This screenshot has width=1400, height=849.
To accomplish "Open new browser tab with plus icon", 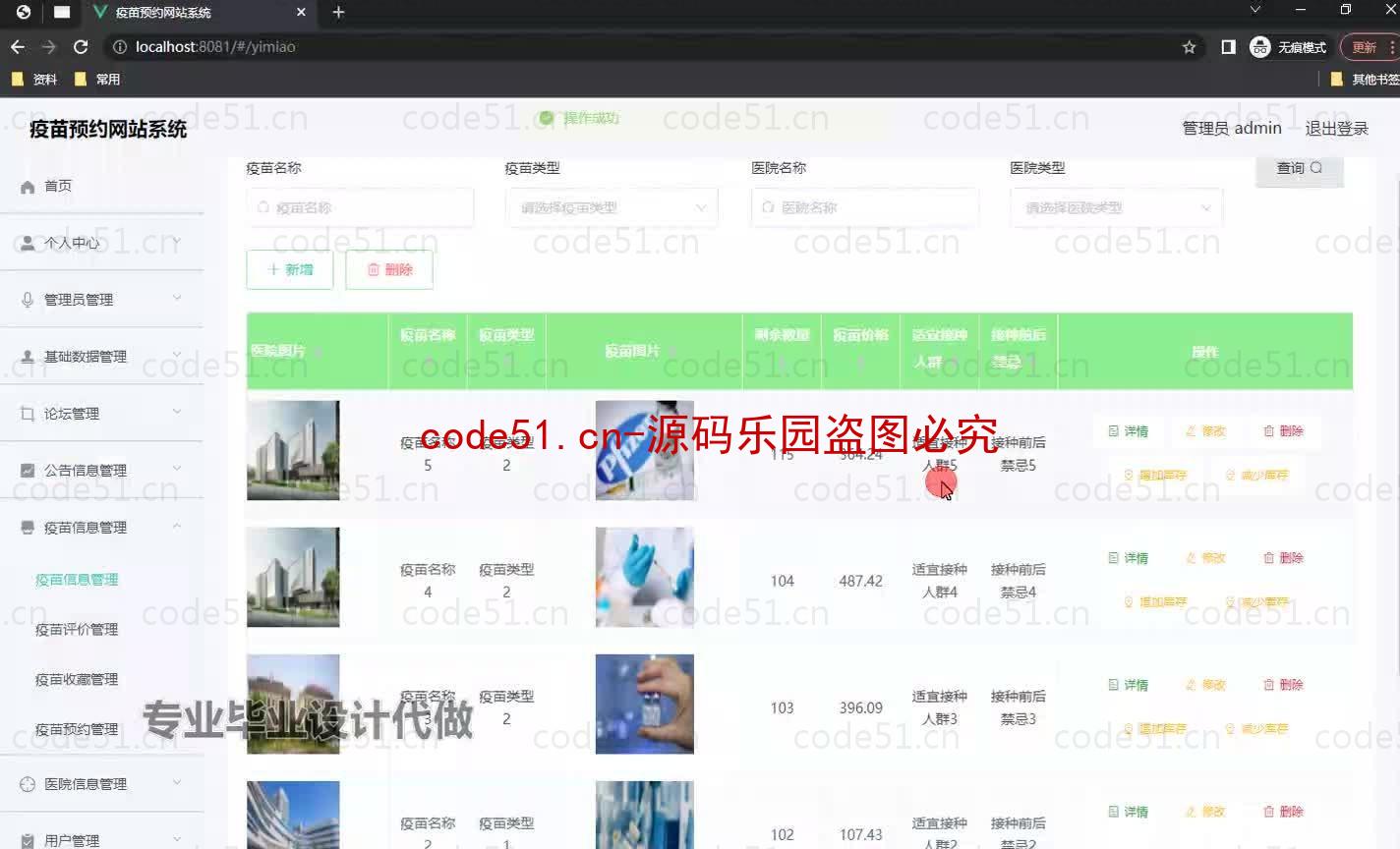I will 338,12.
